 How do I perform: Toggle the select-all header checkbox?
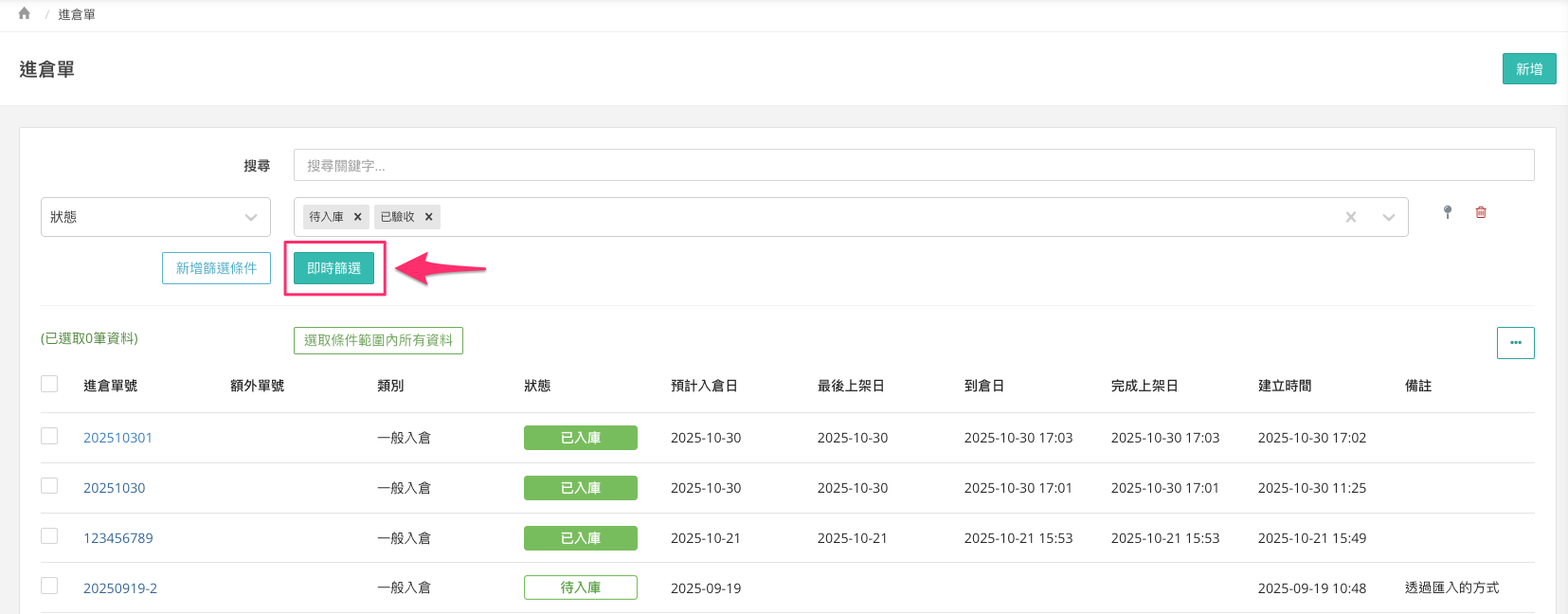49,384
